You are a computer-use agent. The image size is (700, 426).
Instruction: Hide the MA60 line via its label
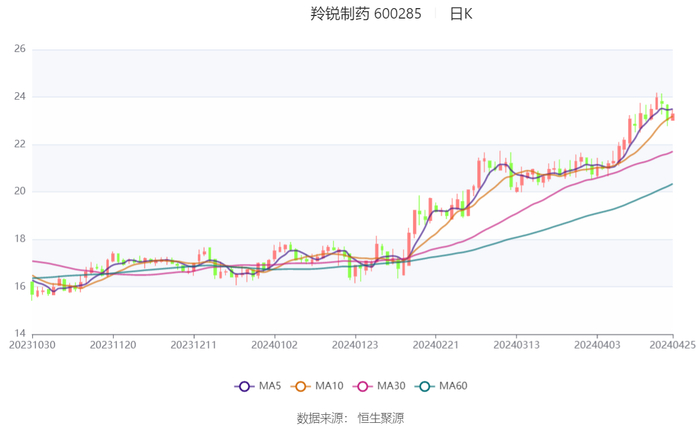(453, 386)
